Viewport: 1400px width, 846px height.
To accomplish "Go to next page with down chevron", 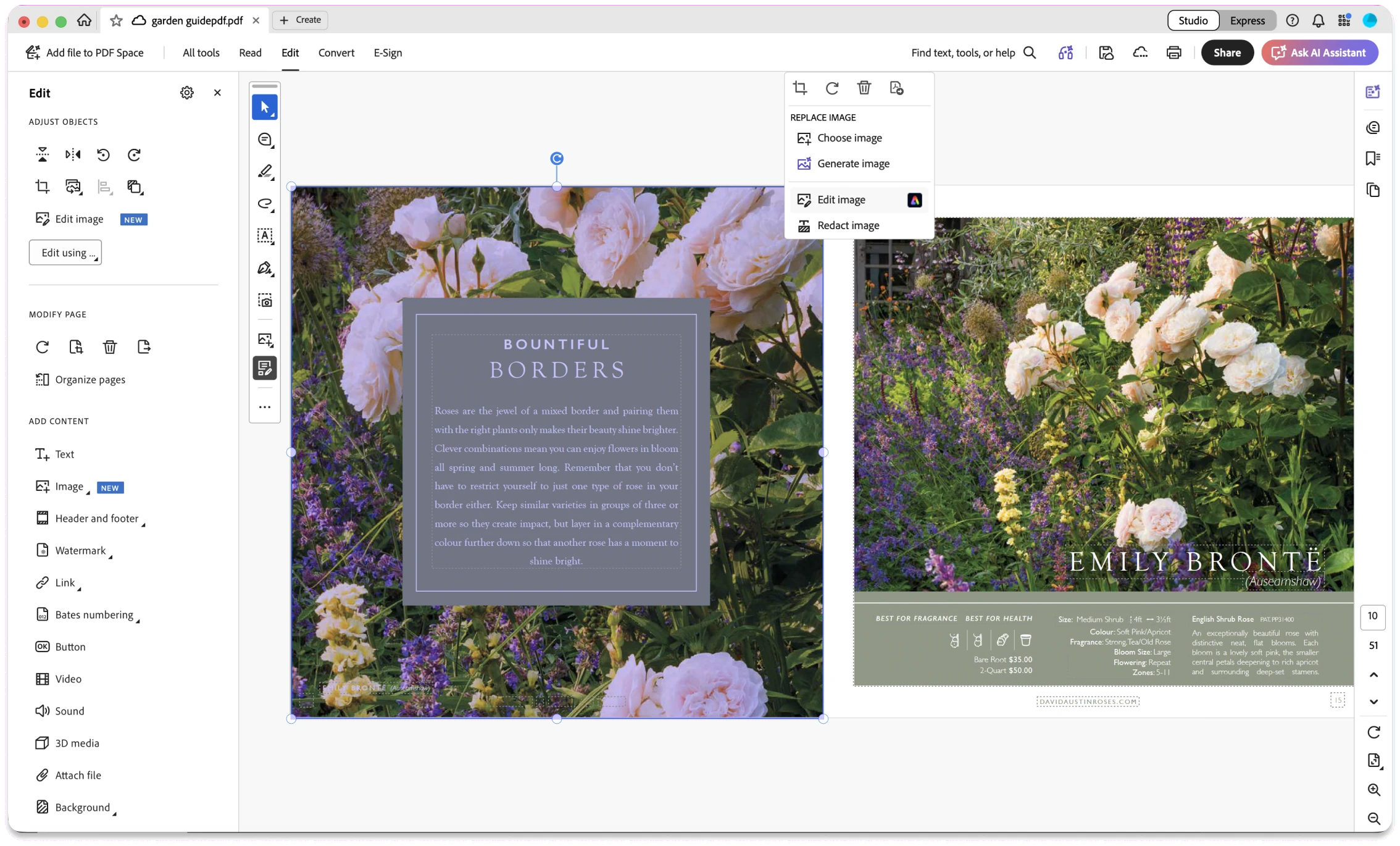I will click(x=1373, y=702).
